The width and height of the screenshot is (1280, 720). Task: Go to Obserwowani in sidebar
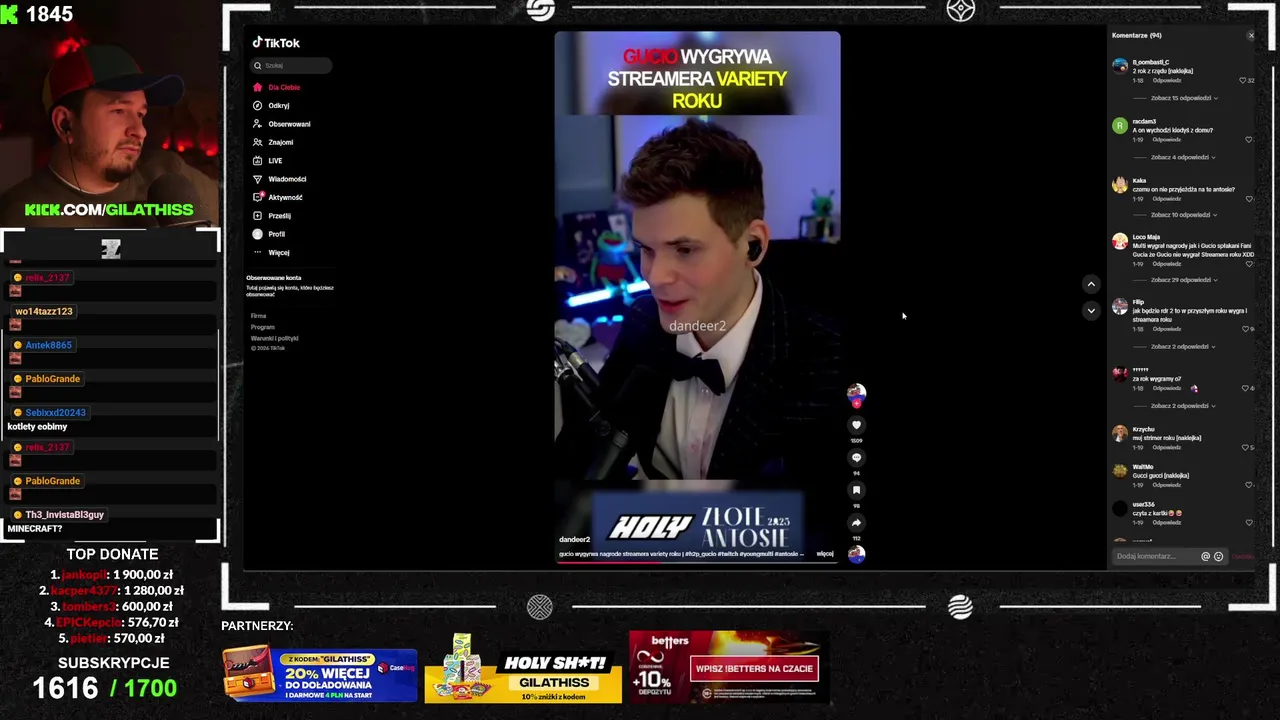click(281, 124)
